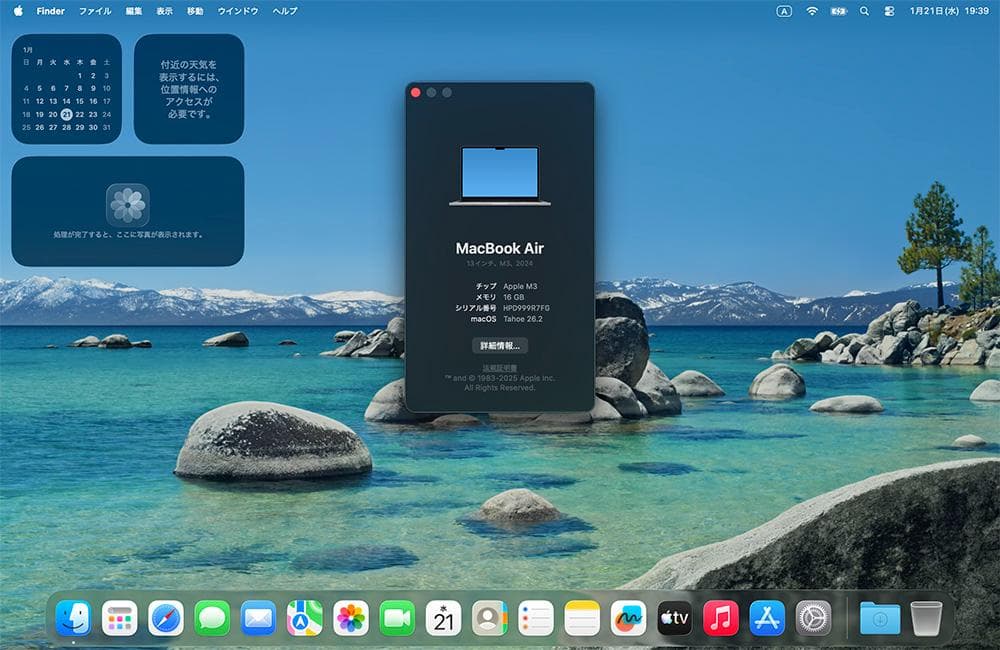Open the 移動 menu in the menu bar
This screenshot has height=650, width=1000.
click(x=196, y=11)
